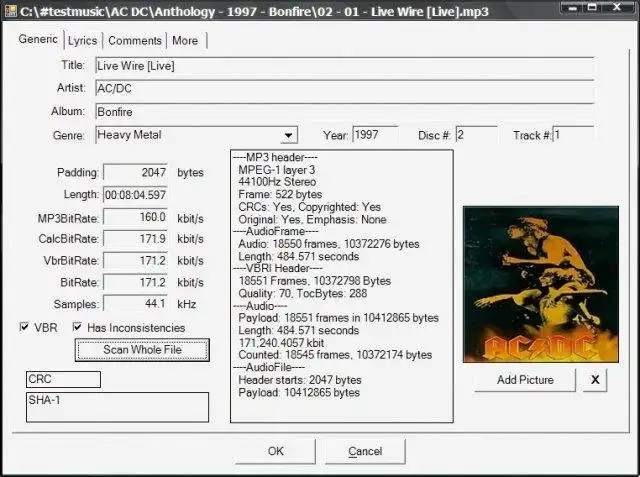Screen dimensions: 640x477
Task: Click the Length field 00:08:04.597
Action: [x=135, y=195]
